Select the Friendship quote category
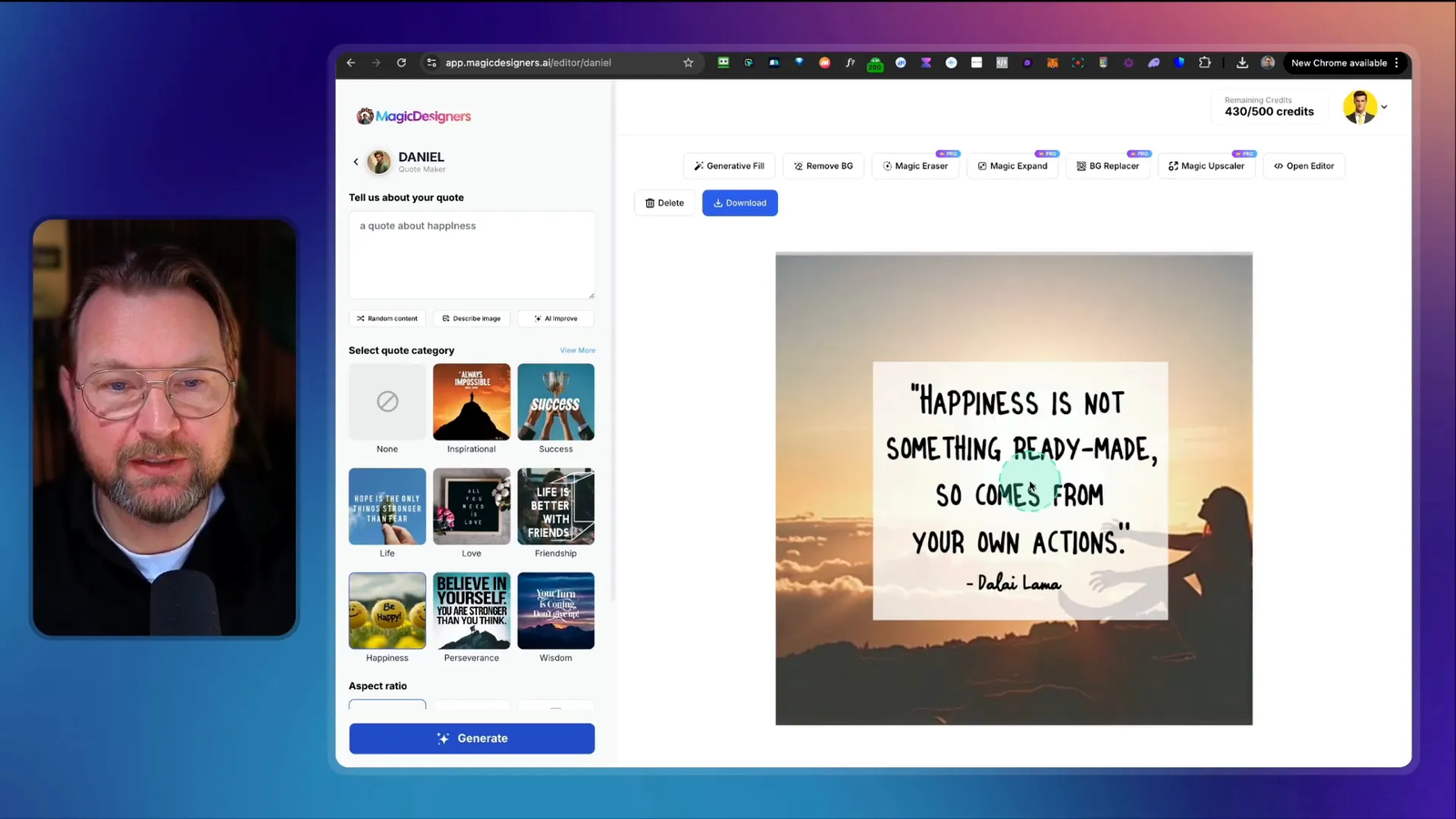Screen dimensions: 1456x819 [556, 506]
